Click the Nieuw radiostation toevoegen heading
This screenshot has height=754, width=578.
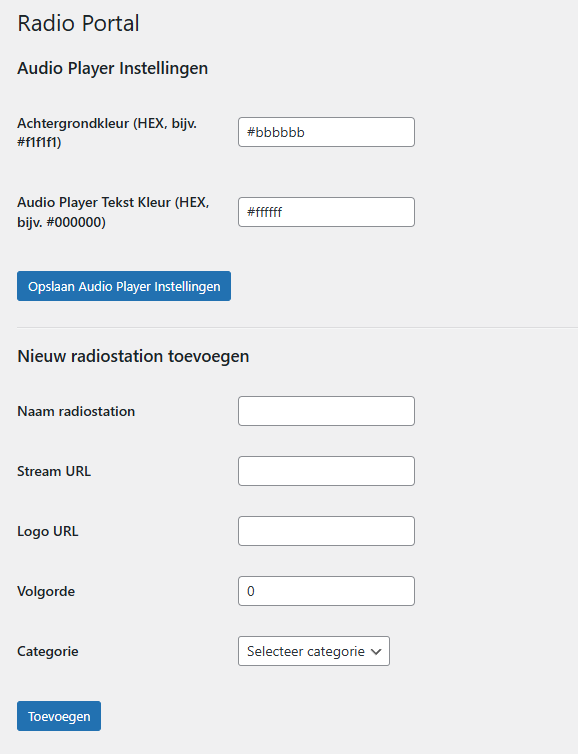pyautogui.click(x=133, y=356)
